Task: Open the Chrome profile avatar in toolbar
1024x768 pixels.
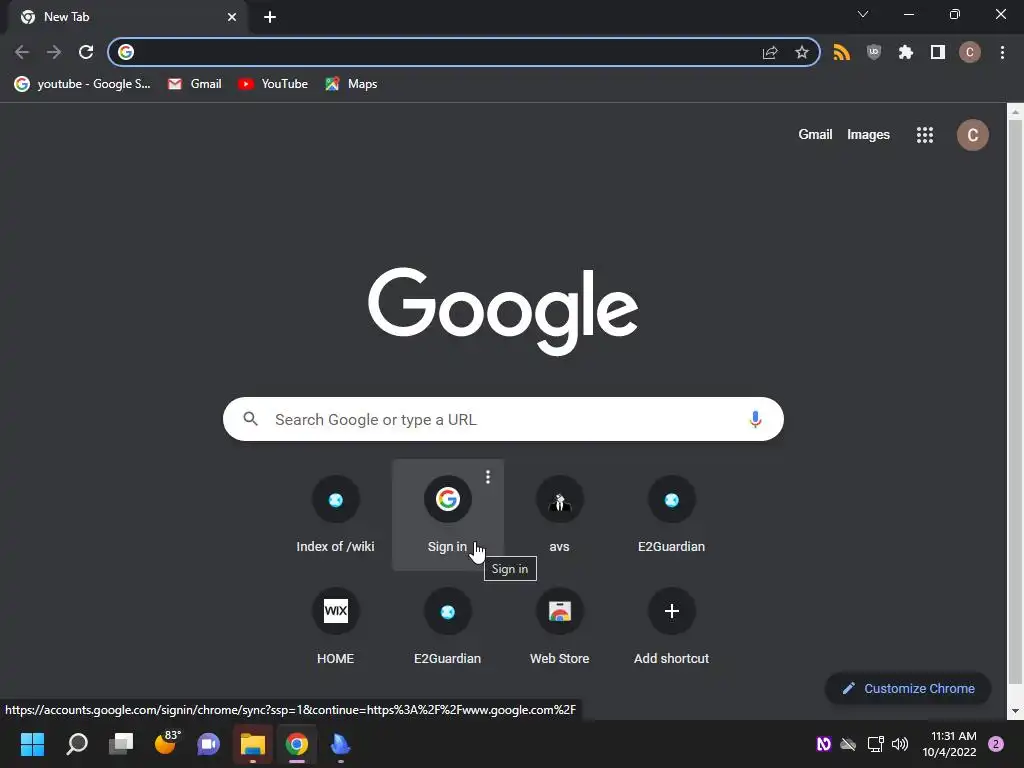Action: pos(970,52)
